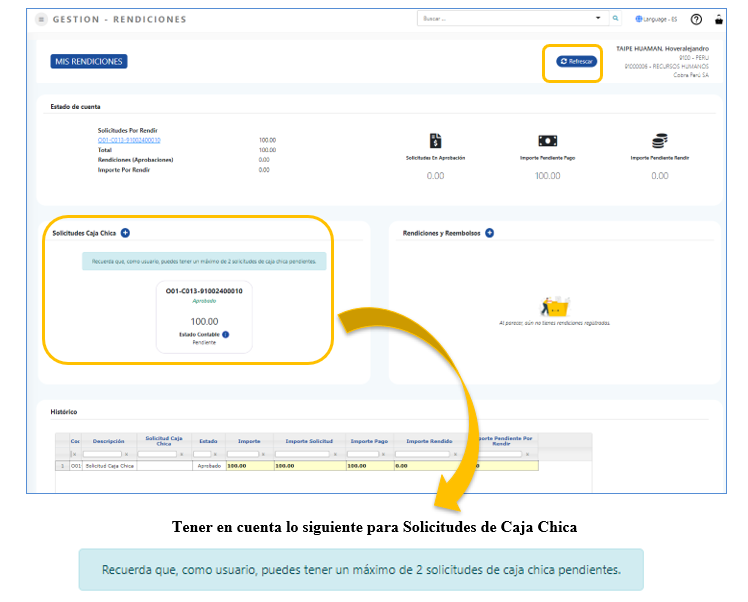Sort by the Importe Rendido column header

click(429, 441)
